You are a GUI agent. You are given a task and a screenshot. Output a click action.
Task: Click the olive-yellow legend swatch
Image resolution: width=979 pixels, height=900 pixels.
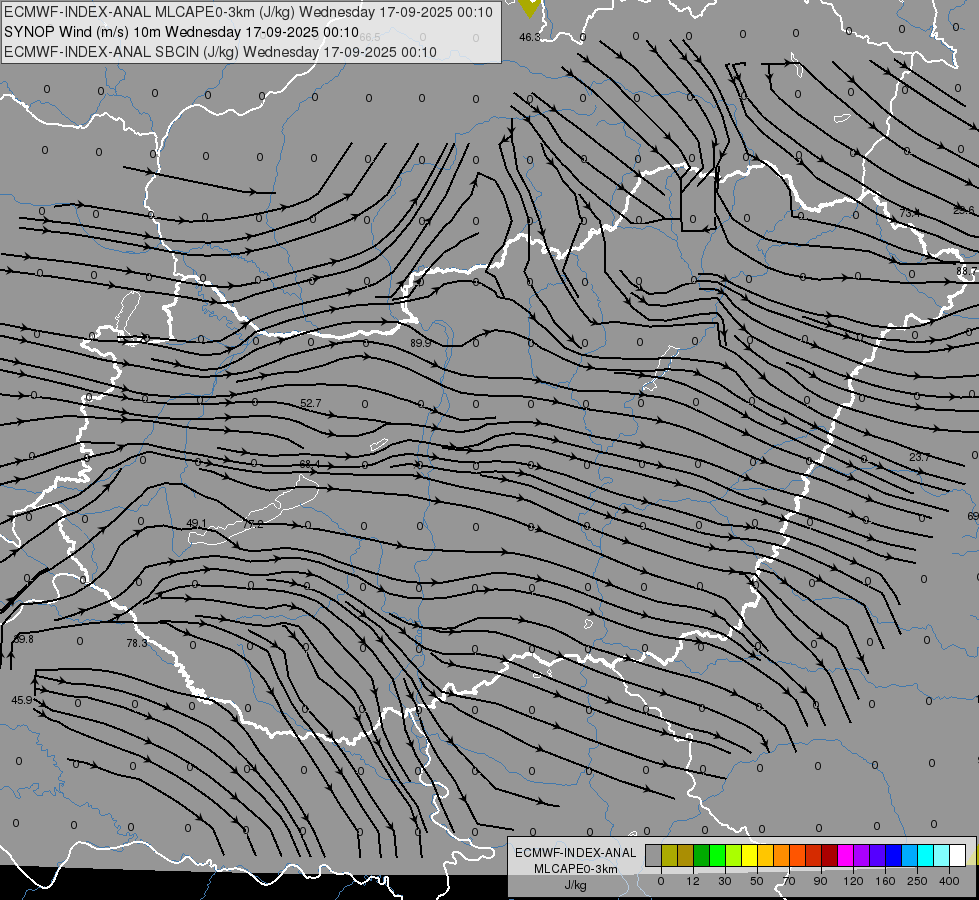click(669, 855)
